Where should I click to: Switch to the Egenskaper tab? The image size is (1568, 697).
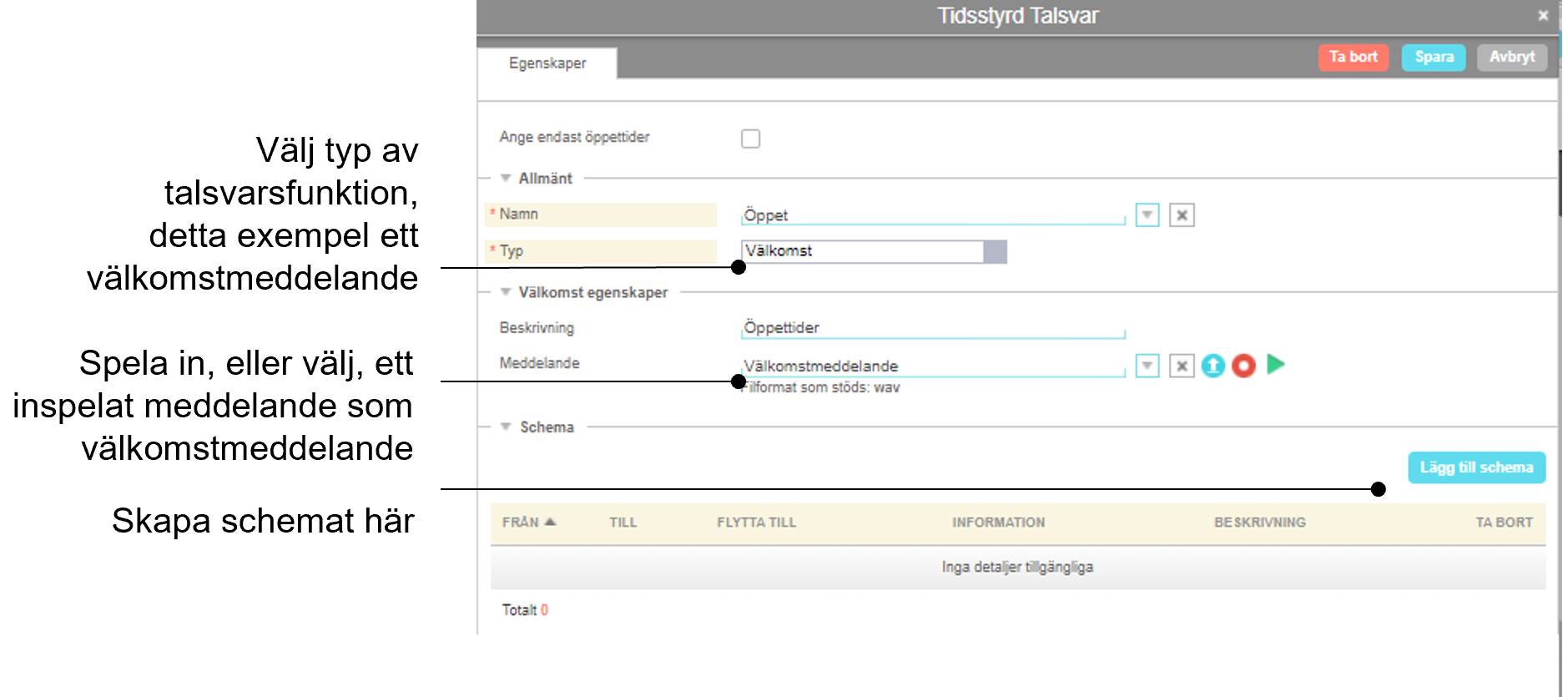547,63
